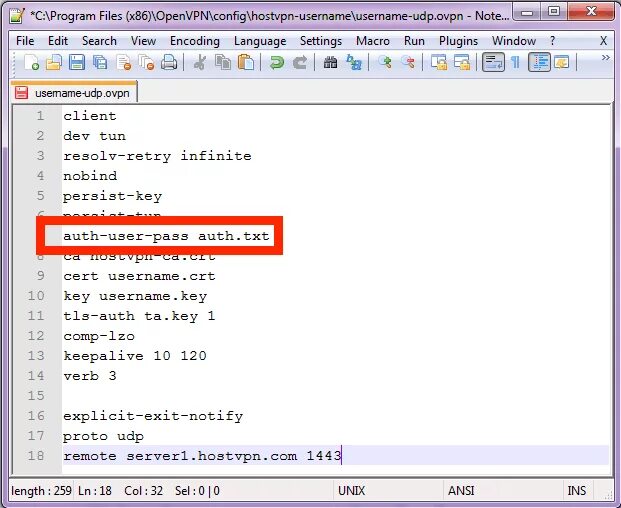
Task: Click the 'Ln : 18' status entry
Action: [95, 491]
